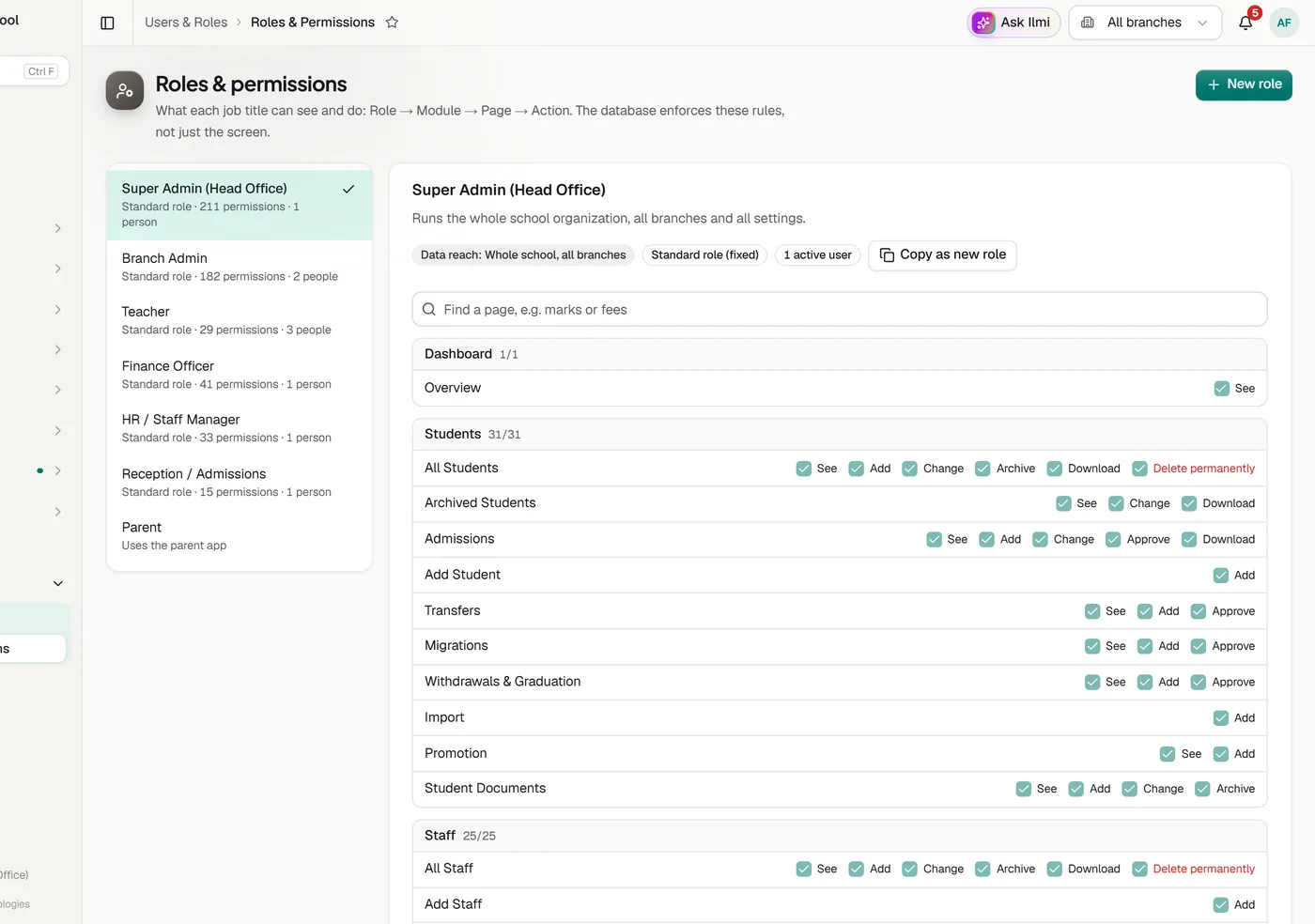1315x924 pixels.
Task: Open the notifications bell
Action: pyautogui.click(x=1245, y=23)
